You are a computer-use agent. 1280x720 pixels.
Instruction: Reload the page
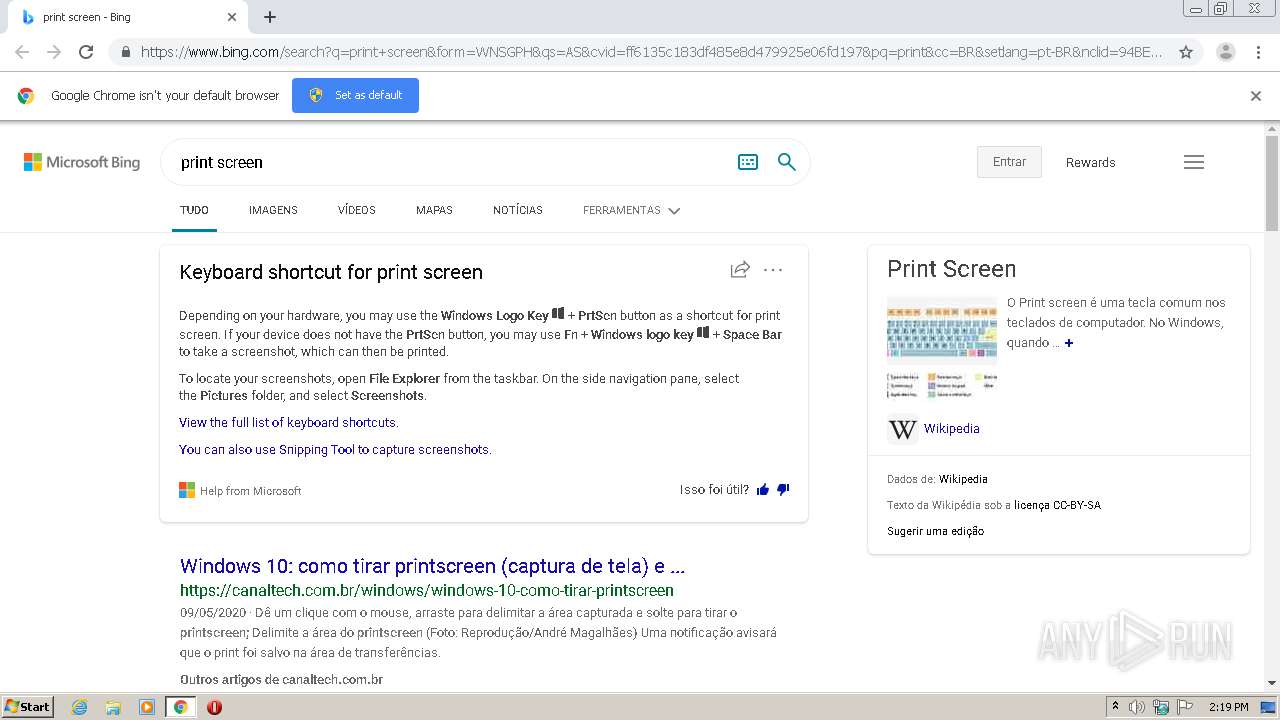(86, 52)
